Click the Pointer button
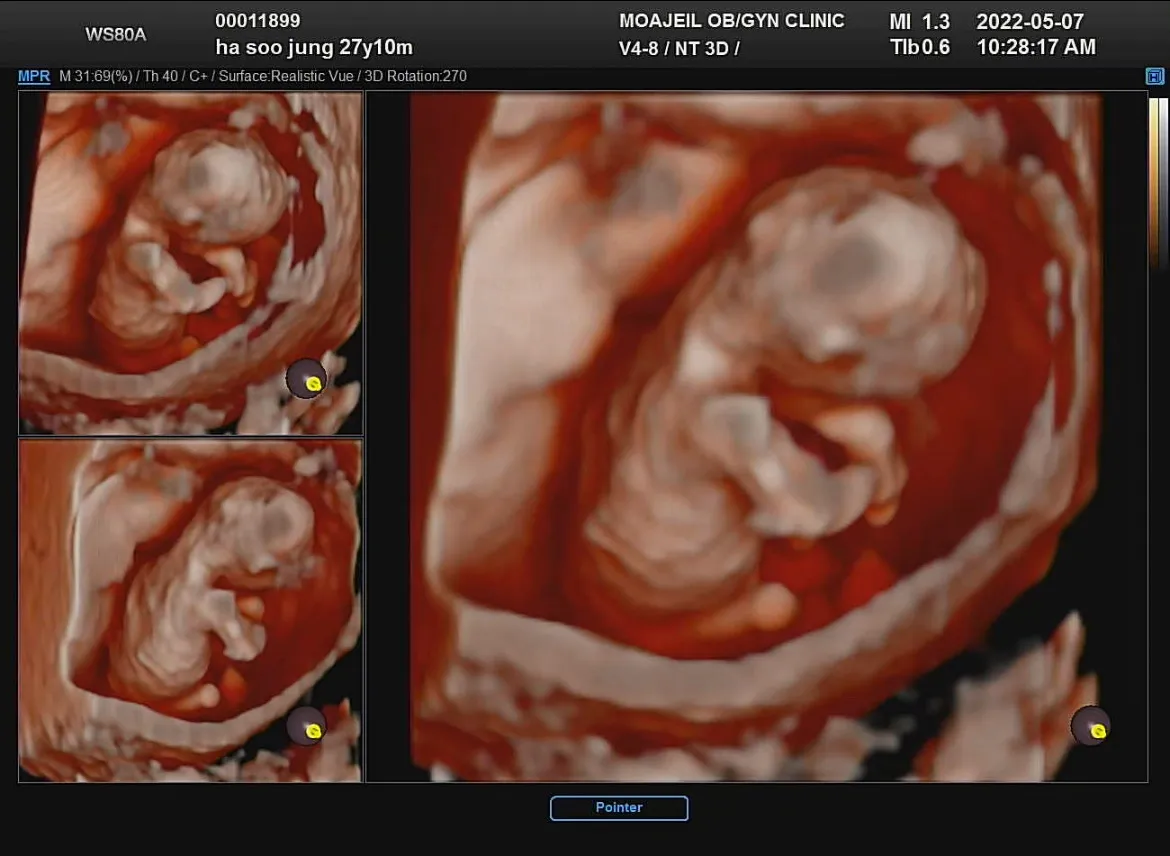1170x856 pixels. tap(619, 807)
